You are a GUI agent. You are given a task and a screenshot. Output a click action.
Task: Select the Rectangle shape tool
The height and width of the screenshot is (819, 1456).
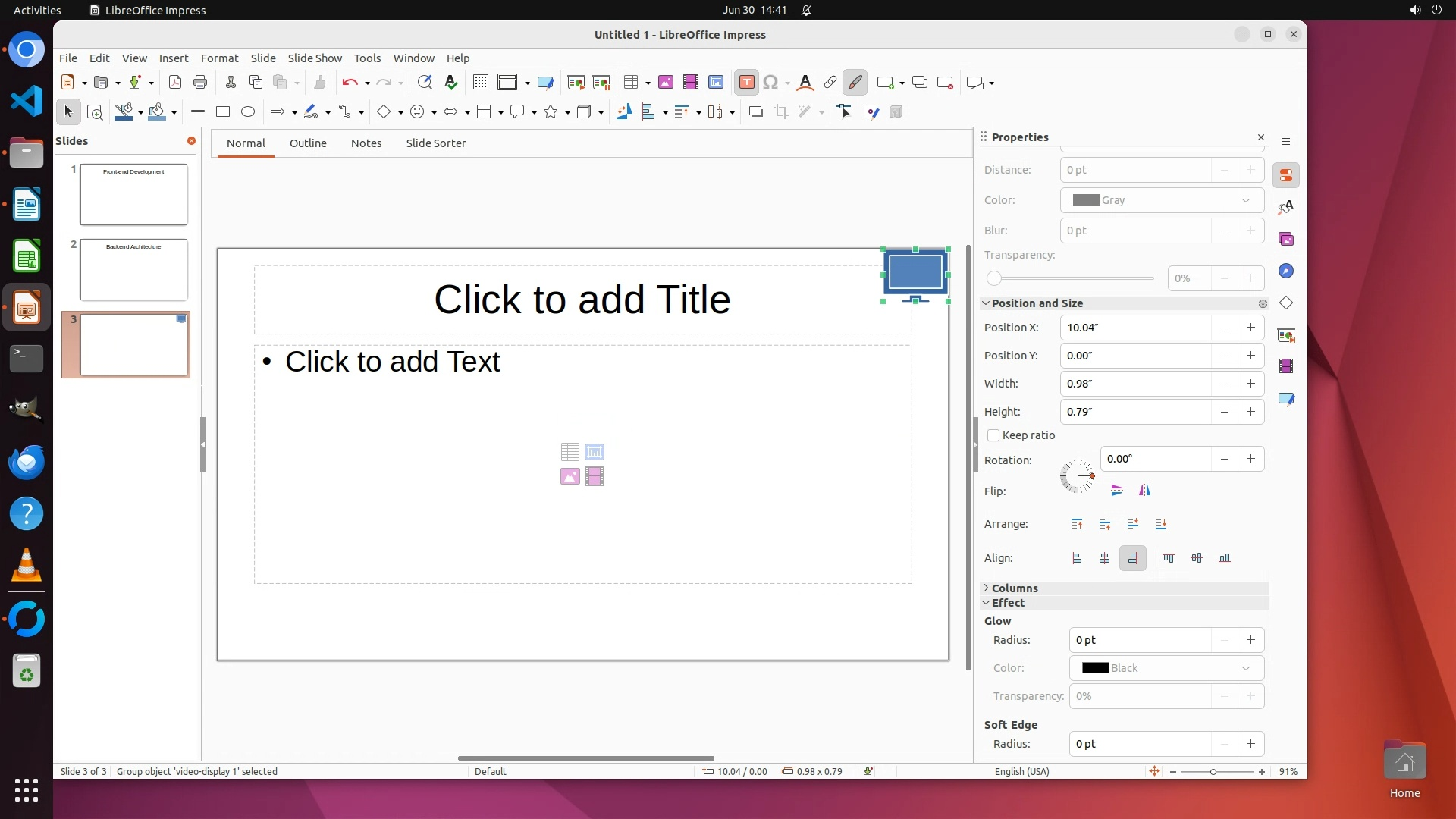click(223, 112)
